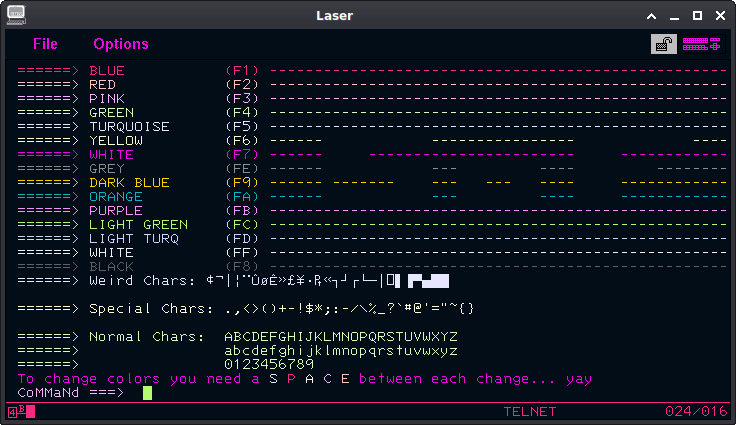The width and height of the screenshot is (736, 425).
Task: Click the (F6) key label
Action: click(242, 141)
